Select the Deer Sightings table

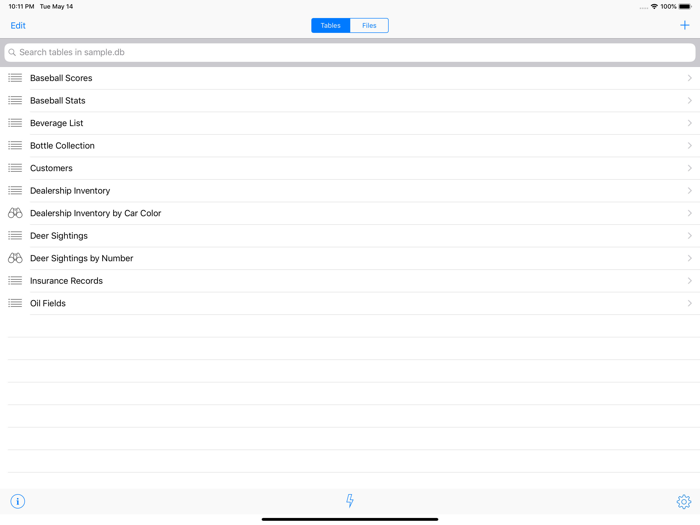point(350,236)
